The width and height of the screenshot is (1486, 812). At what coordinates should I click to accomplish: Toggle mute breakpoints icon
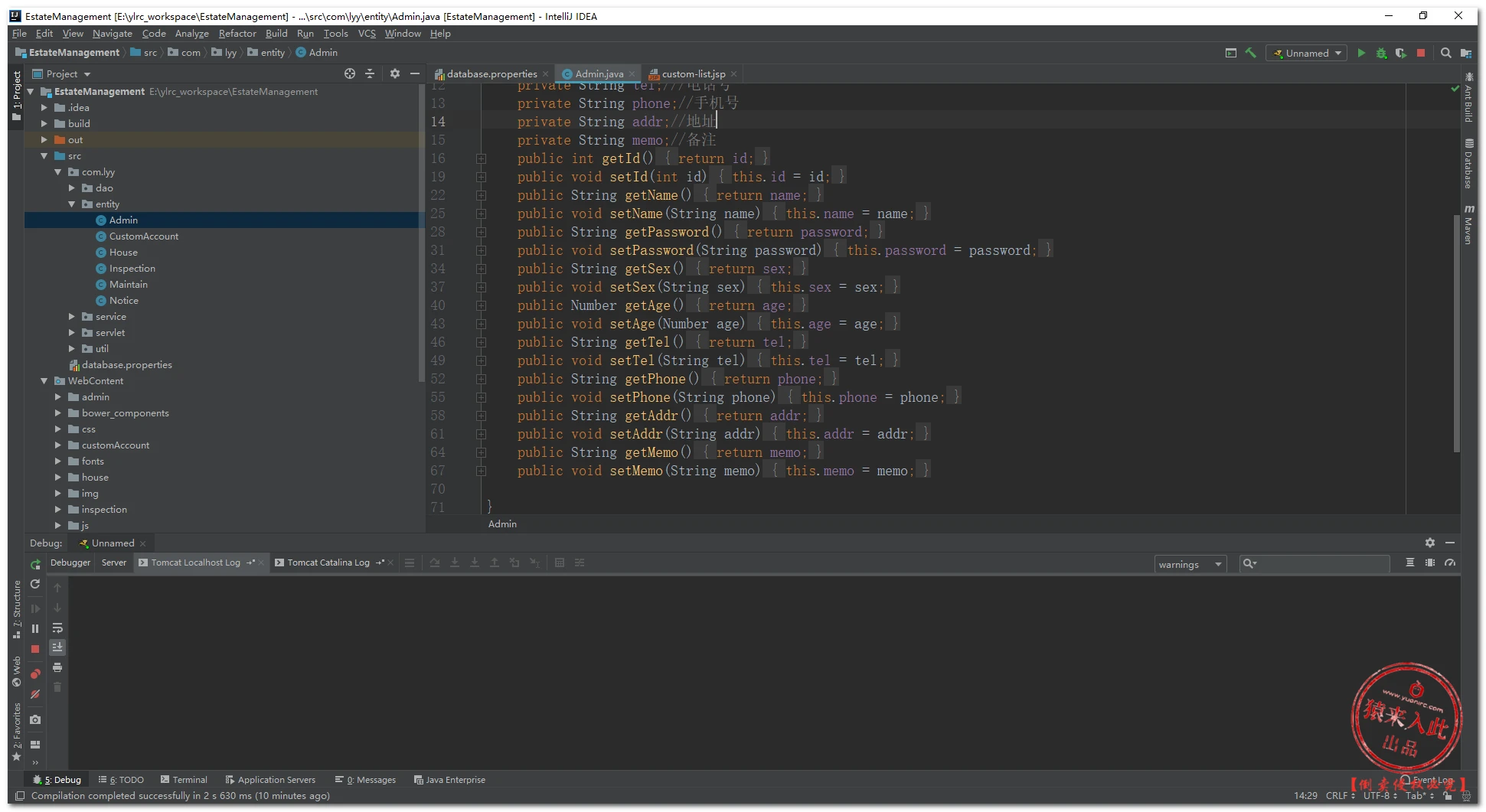click(x=35, y=694)
